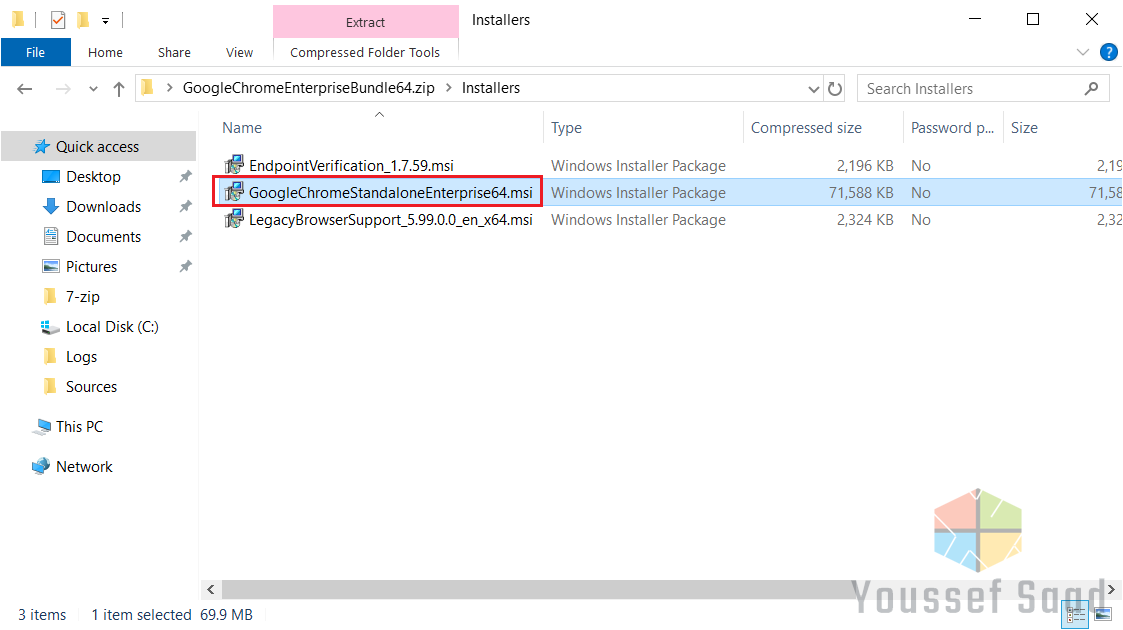Click GoogleChromeEnterpriseBundle64.zip in the address bar

pos(309,88)
